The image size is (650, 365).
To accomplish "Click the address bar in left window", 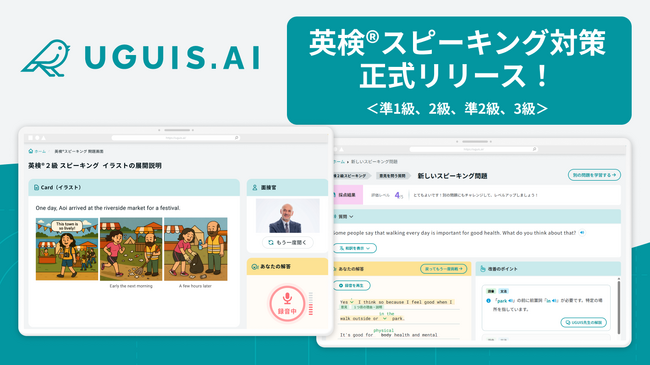I will (x=175, y=138).
